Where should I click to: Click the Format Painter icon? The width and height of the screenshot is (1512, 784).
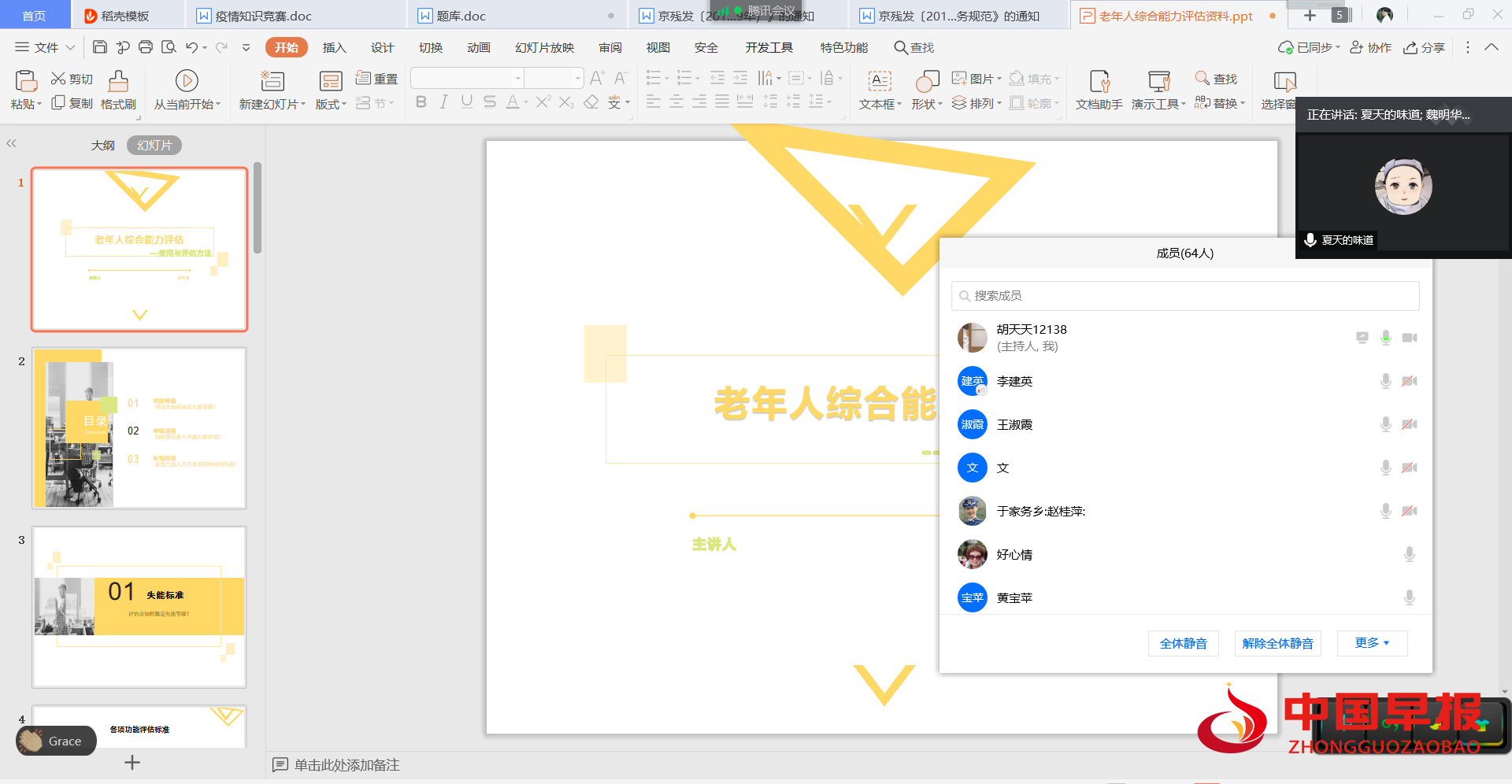(x=118, y=80)
